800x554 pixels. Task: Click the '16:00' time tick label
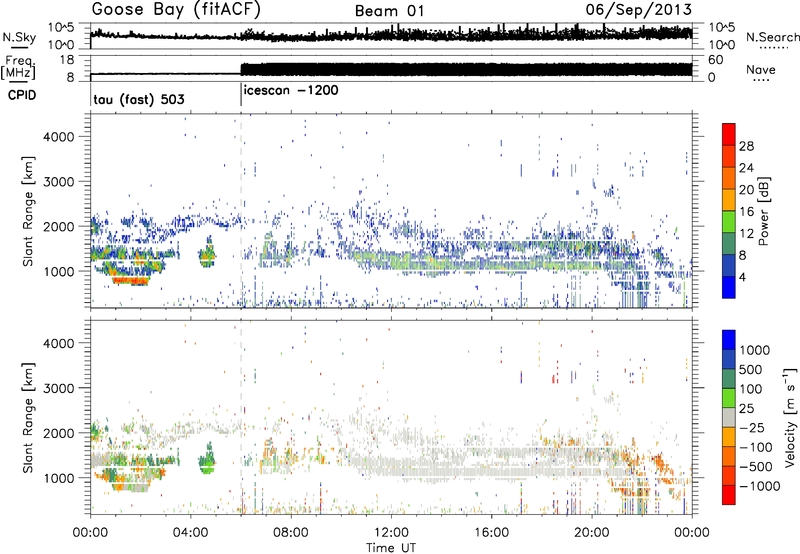click(x=491, y=533)
